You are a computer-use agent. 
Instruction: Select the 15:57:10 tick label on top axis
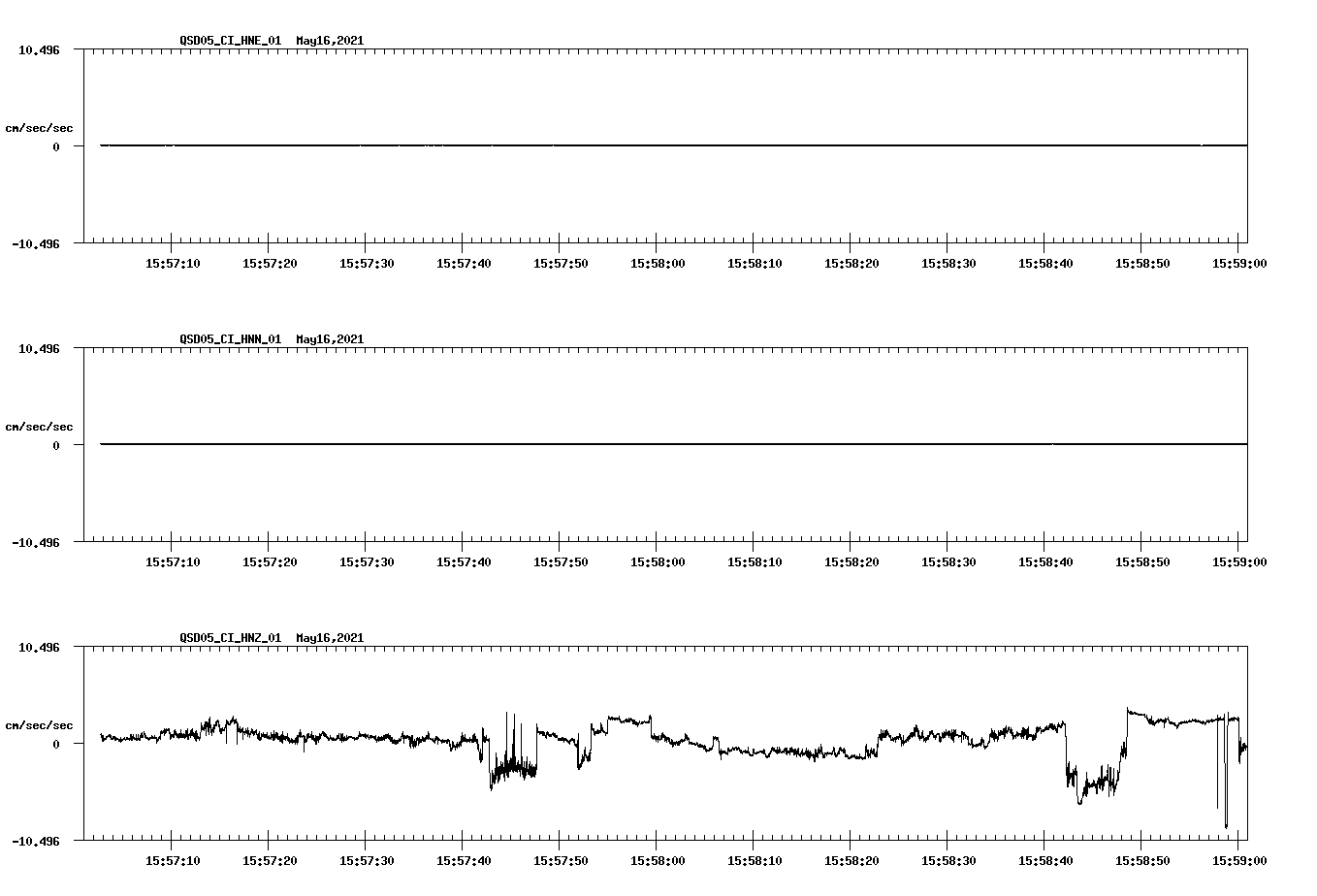coord(174,262)
